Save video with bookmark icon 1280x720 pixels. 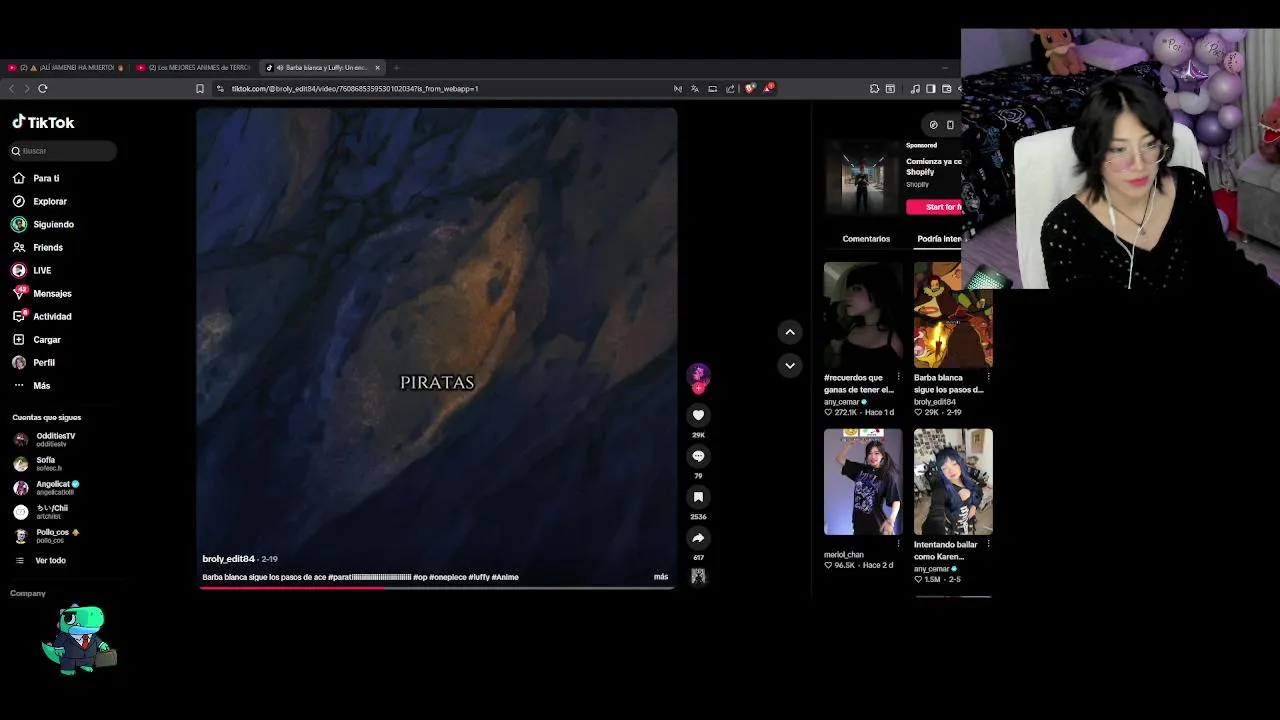698,497
